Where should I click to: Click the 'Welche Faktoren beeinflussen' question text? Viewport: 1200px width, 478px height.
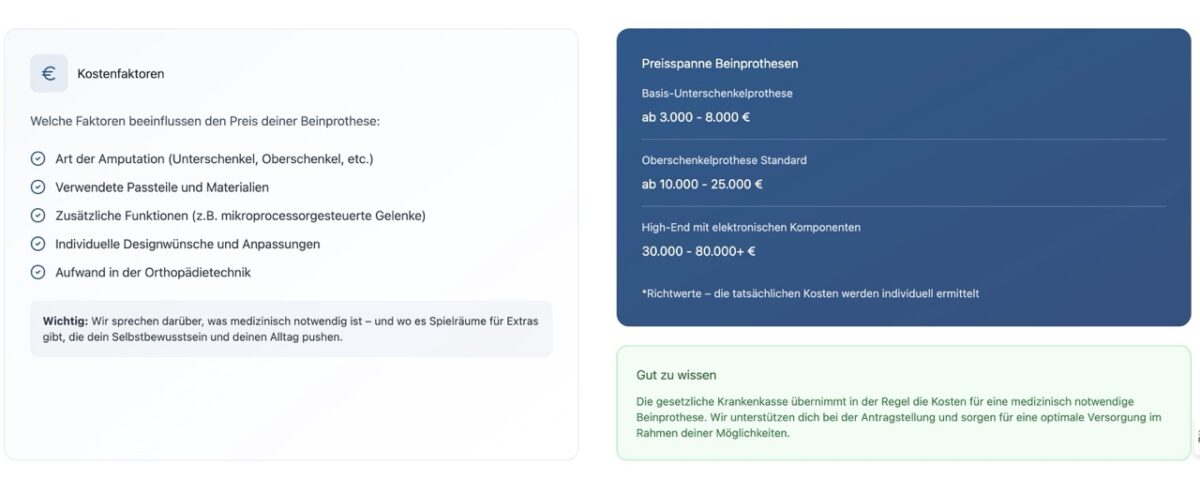[x=205, y=122]
